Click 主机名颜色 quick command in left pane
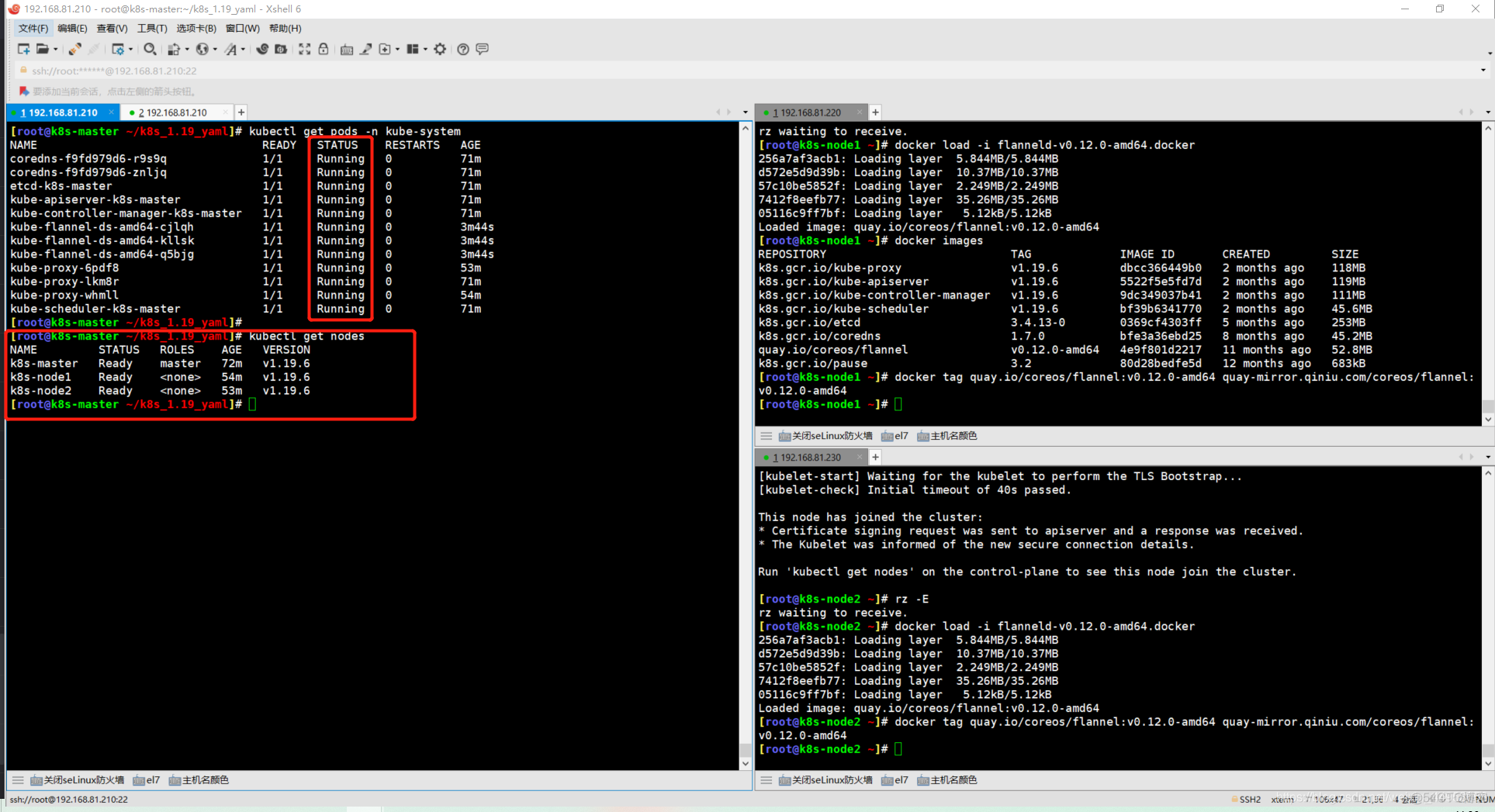Viewport: 1495px width, 812px height. (199, 780)
